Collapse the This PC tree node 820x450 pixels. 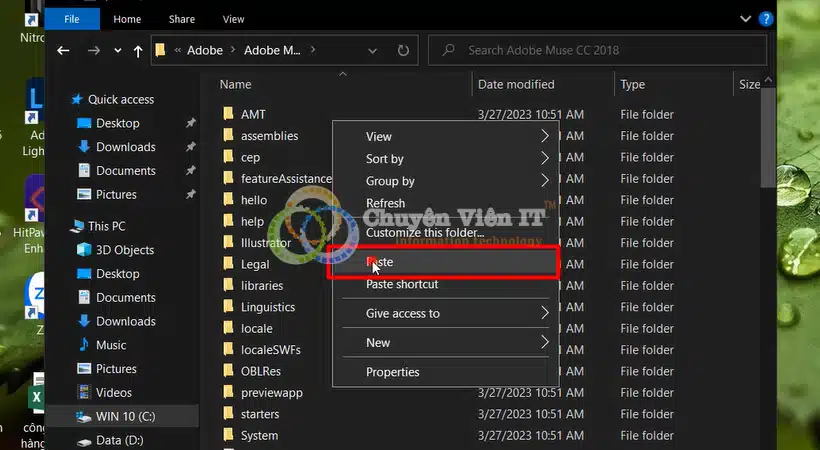click(61, 227)
